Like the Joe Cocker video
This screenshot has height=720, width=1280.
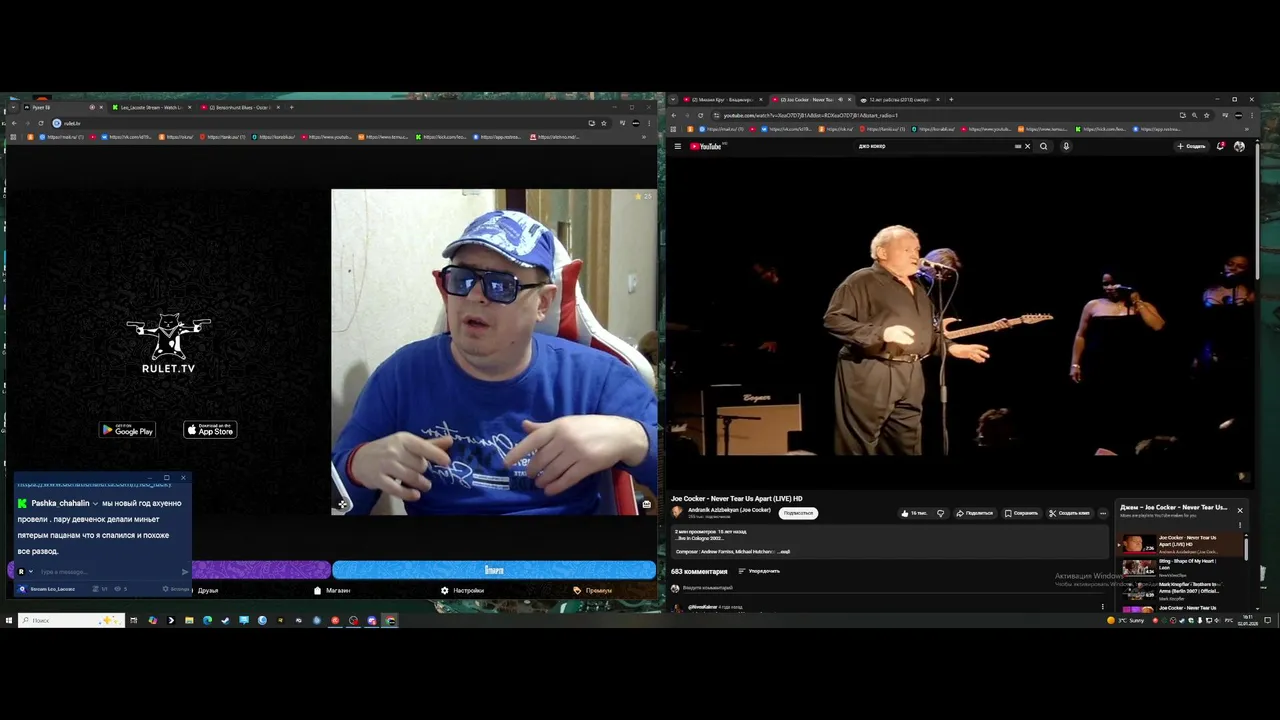(914, 513)
